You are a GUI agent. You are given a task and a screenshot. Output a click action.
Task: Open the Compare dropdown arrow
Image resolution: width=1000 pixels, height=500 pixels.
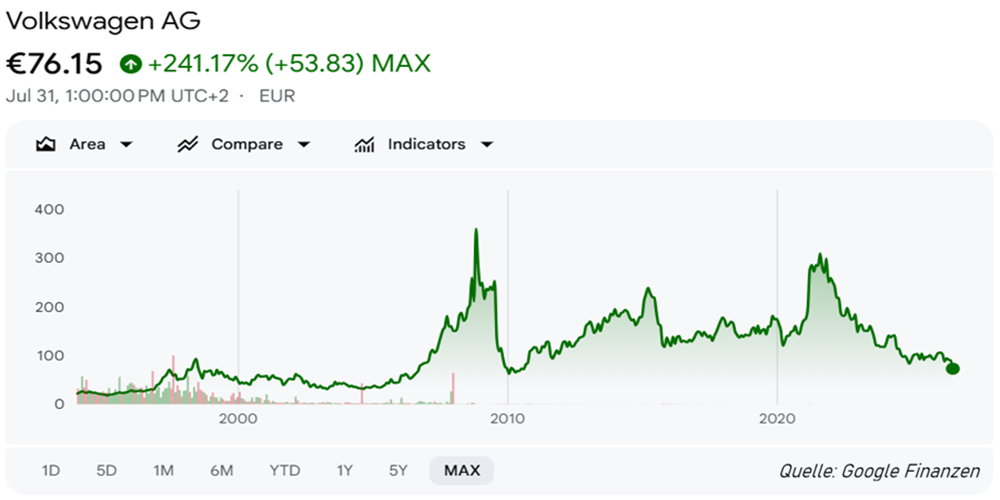tap(304, 145)
